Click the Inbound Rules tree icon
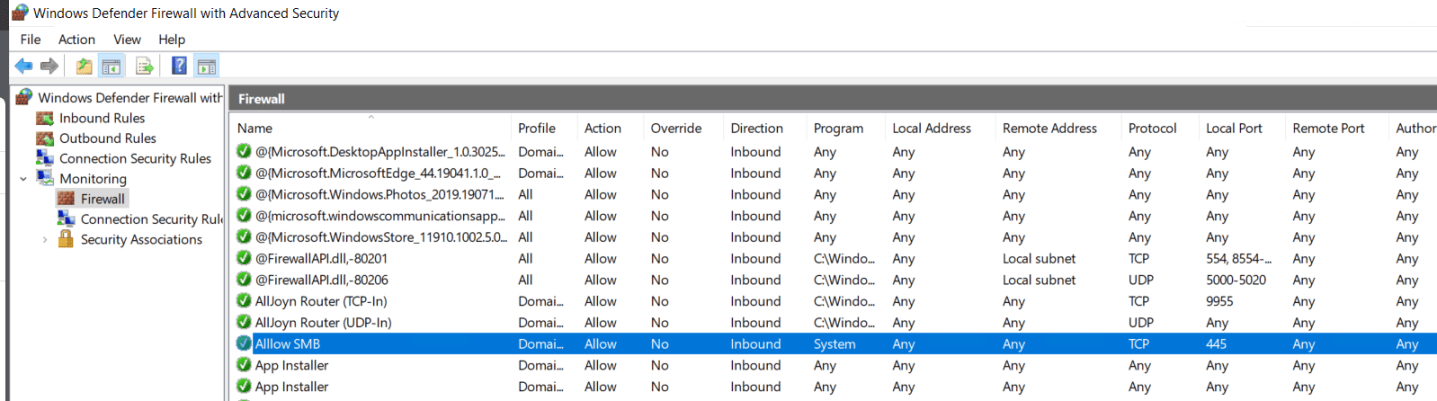 pyautogui.click(x=45, y=118)
